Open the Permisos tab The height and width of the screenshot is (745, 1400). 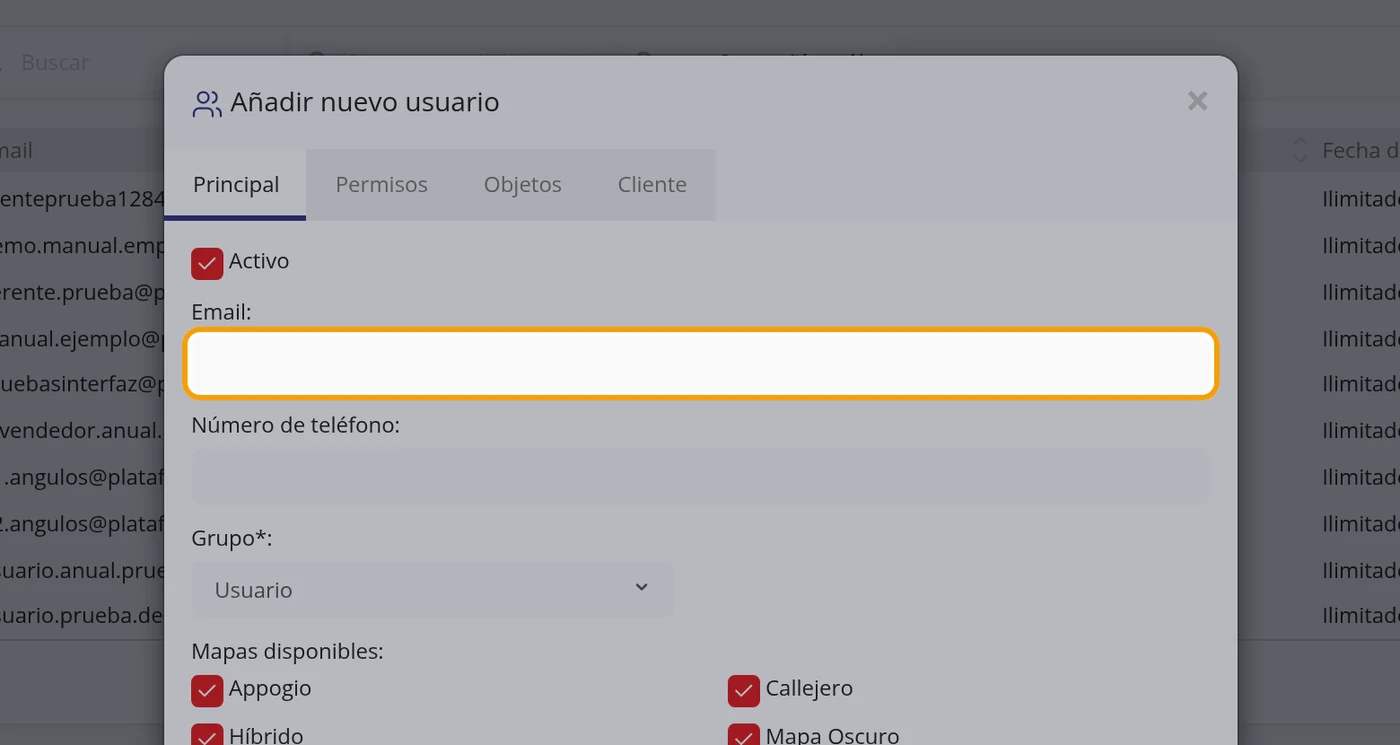tap(381, 184)
